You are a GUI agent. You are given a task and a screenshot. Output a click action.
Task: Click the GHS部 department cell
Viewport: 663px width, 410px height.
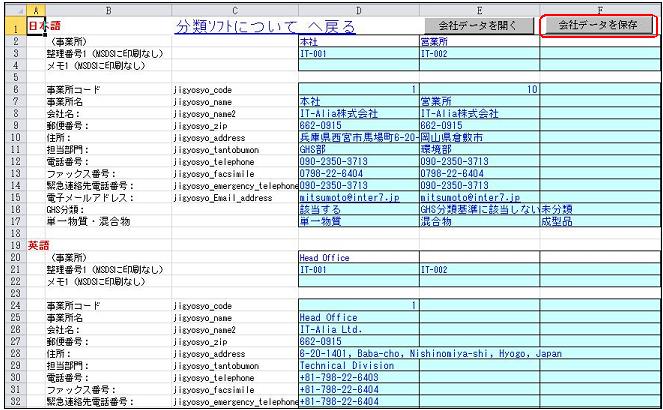click(359, 150)
